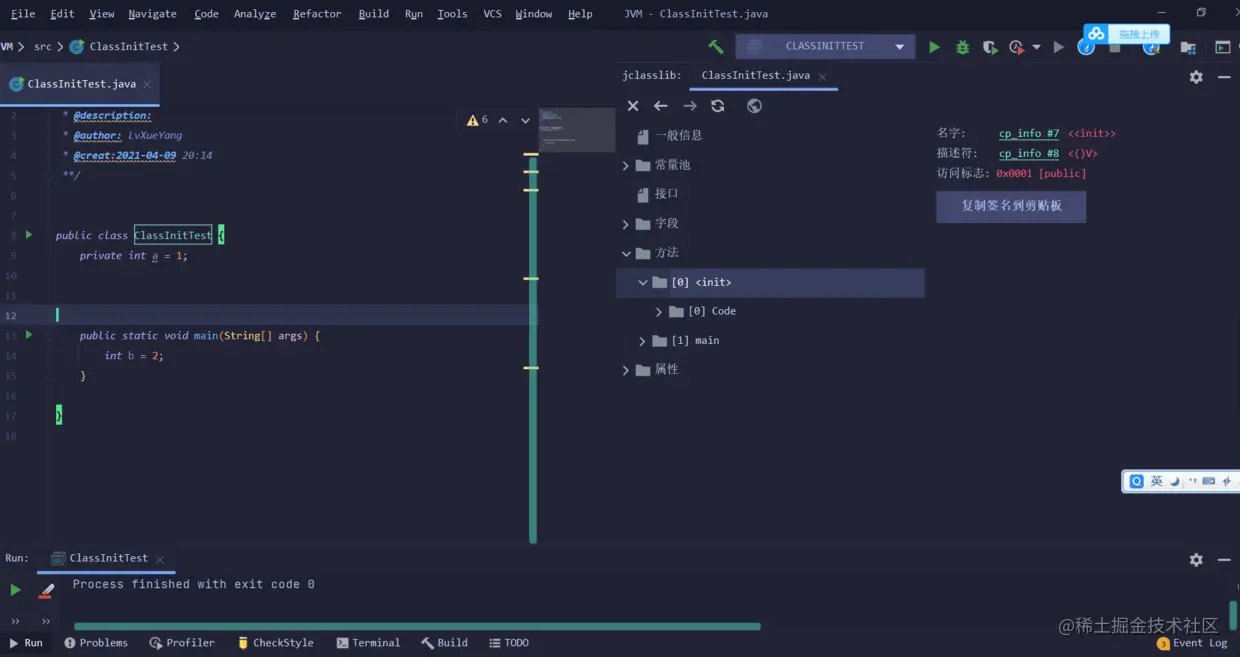Close the ClassInitTest.java editor tab

click(147, 85)
